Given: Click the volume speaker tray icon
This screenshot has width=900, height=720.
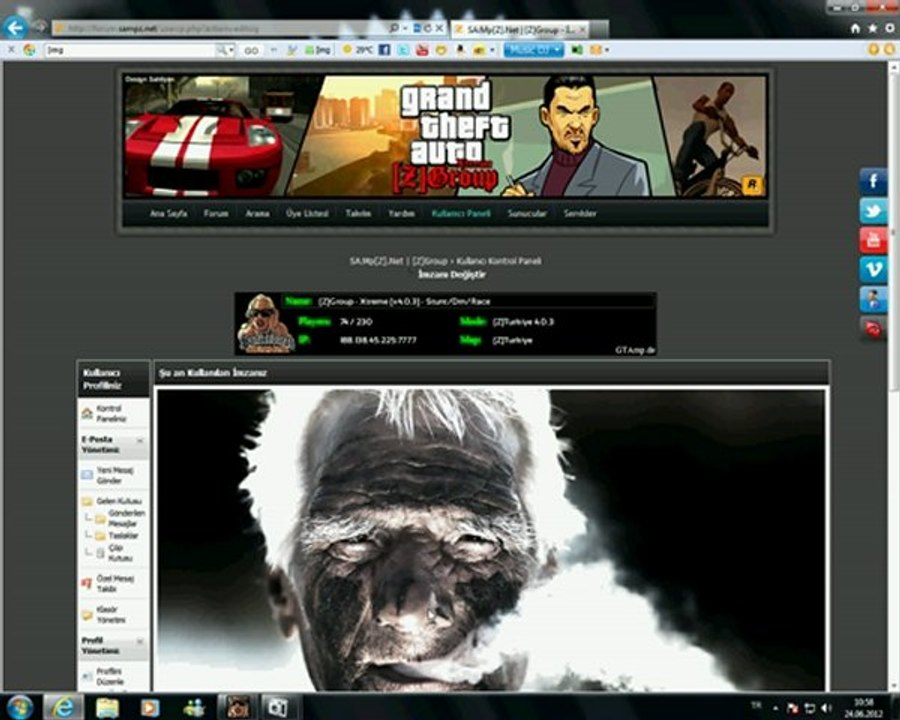Looking at the screenshot, I should point(826,708).
